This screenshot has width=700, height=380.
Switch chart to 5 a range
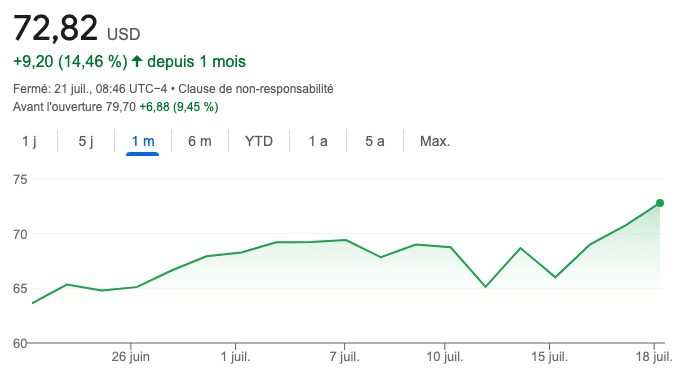(x=375, y=141)
